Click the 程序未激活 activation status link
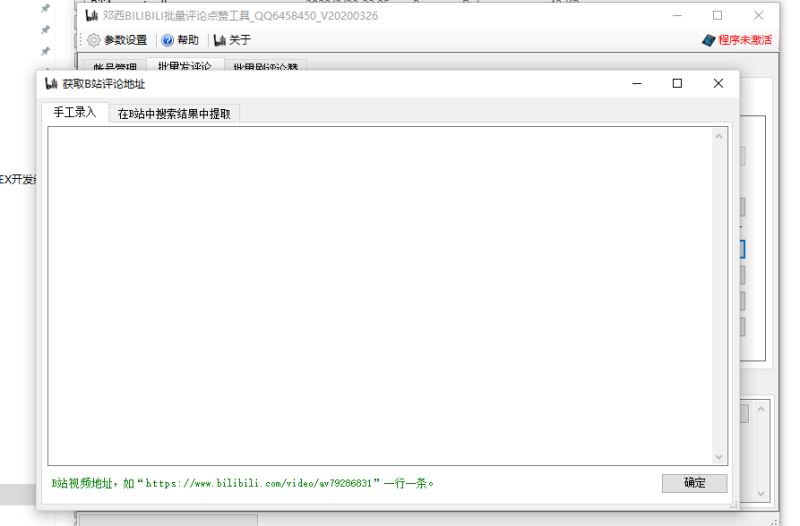Image resolution: width=800 pixels, height=526 pixels. pos(745,40)
